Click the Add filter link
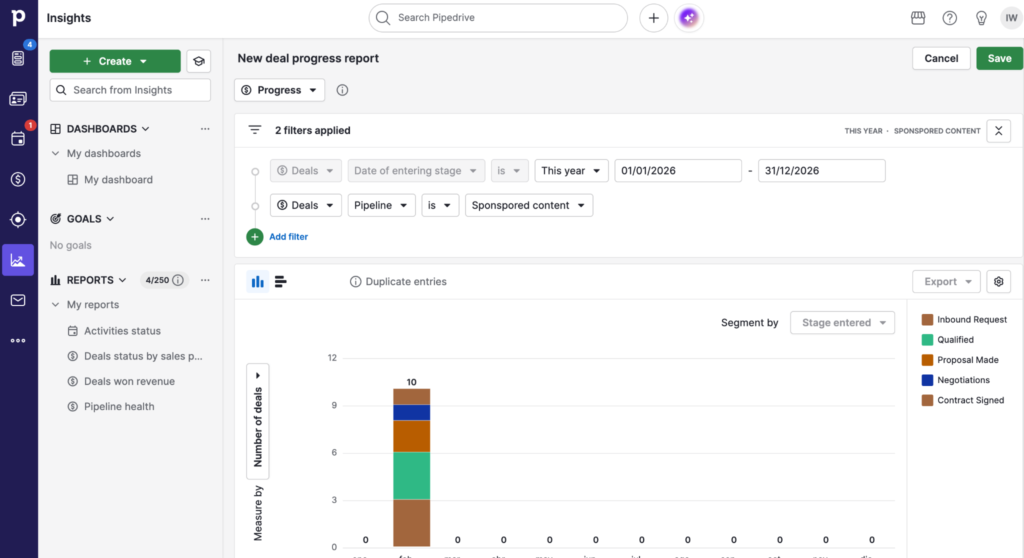The height and width of the screenshot is (558, 1024). (289, 237)
